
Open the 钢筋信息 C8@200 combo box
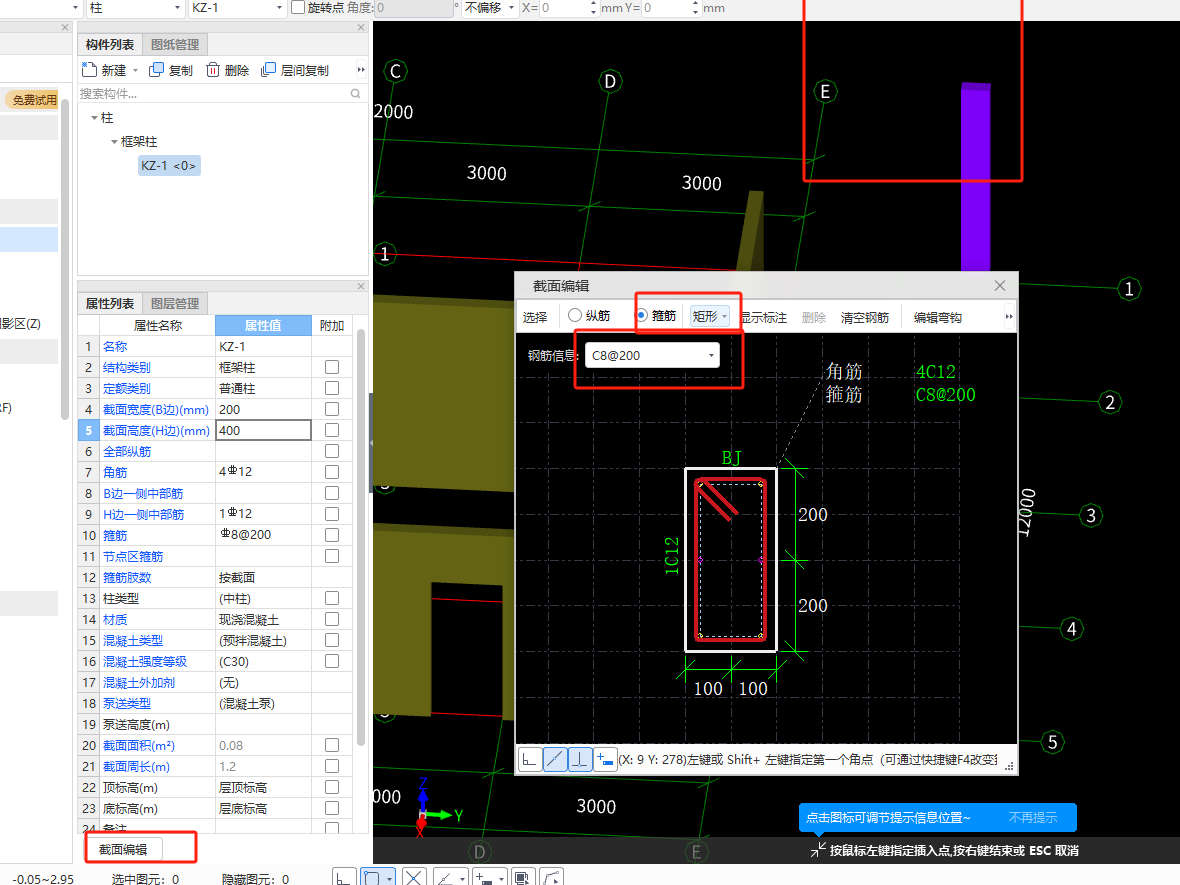(652, 355)
